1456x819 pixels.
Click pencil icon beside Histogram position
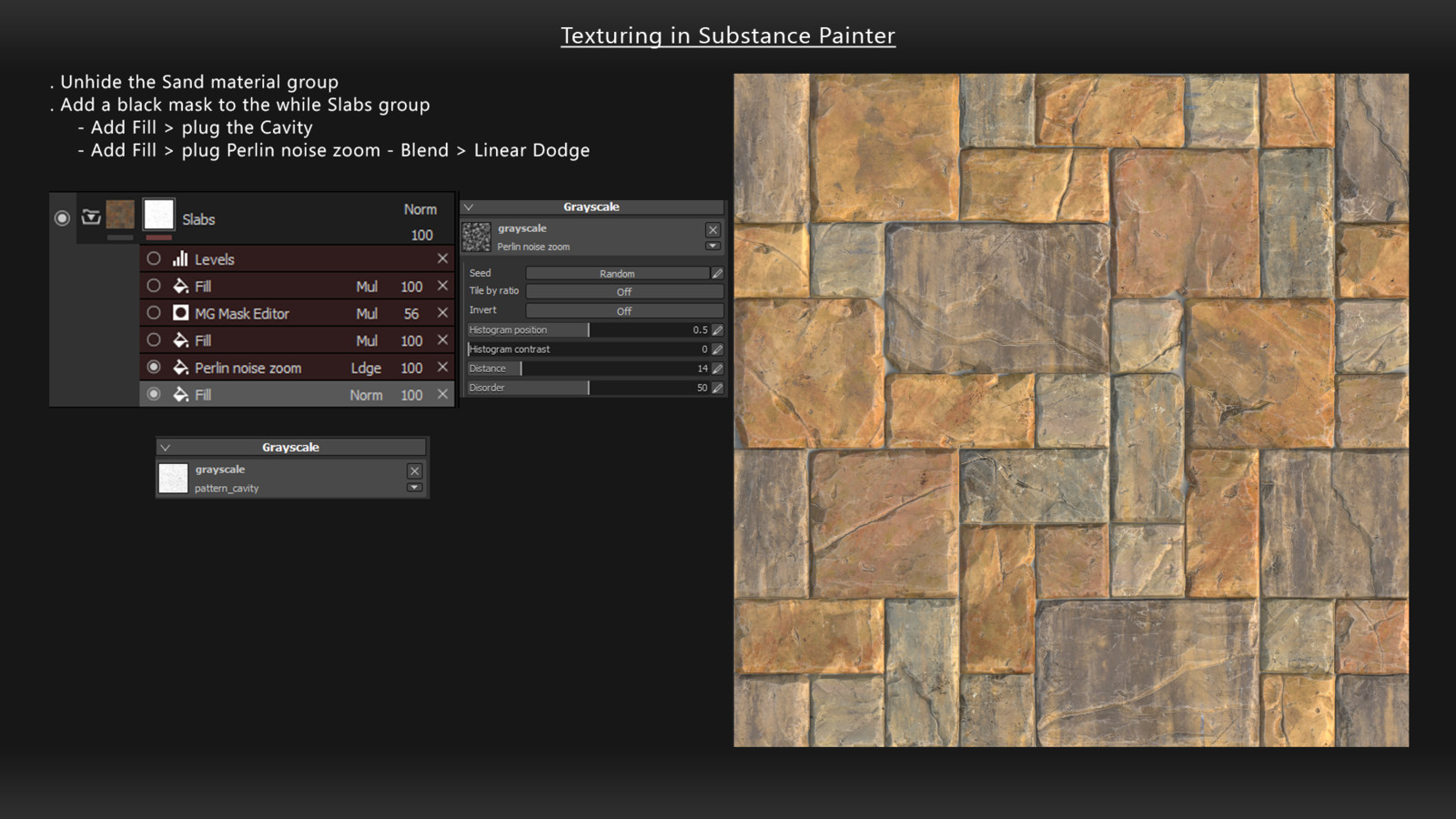click(x=717, y=330)
